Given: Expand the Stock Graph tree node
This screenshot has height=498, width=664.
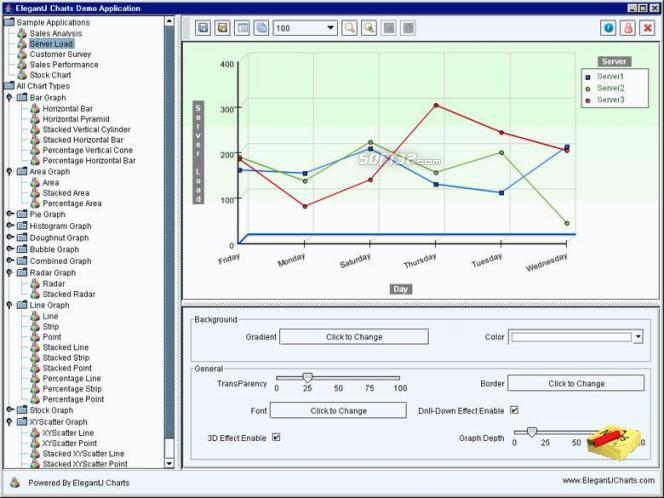Looking at the screenshot, I should tap(10, 410).
